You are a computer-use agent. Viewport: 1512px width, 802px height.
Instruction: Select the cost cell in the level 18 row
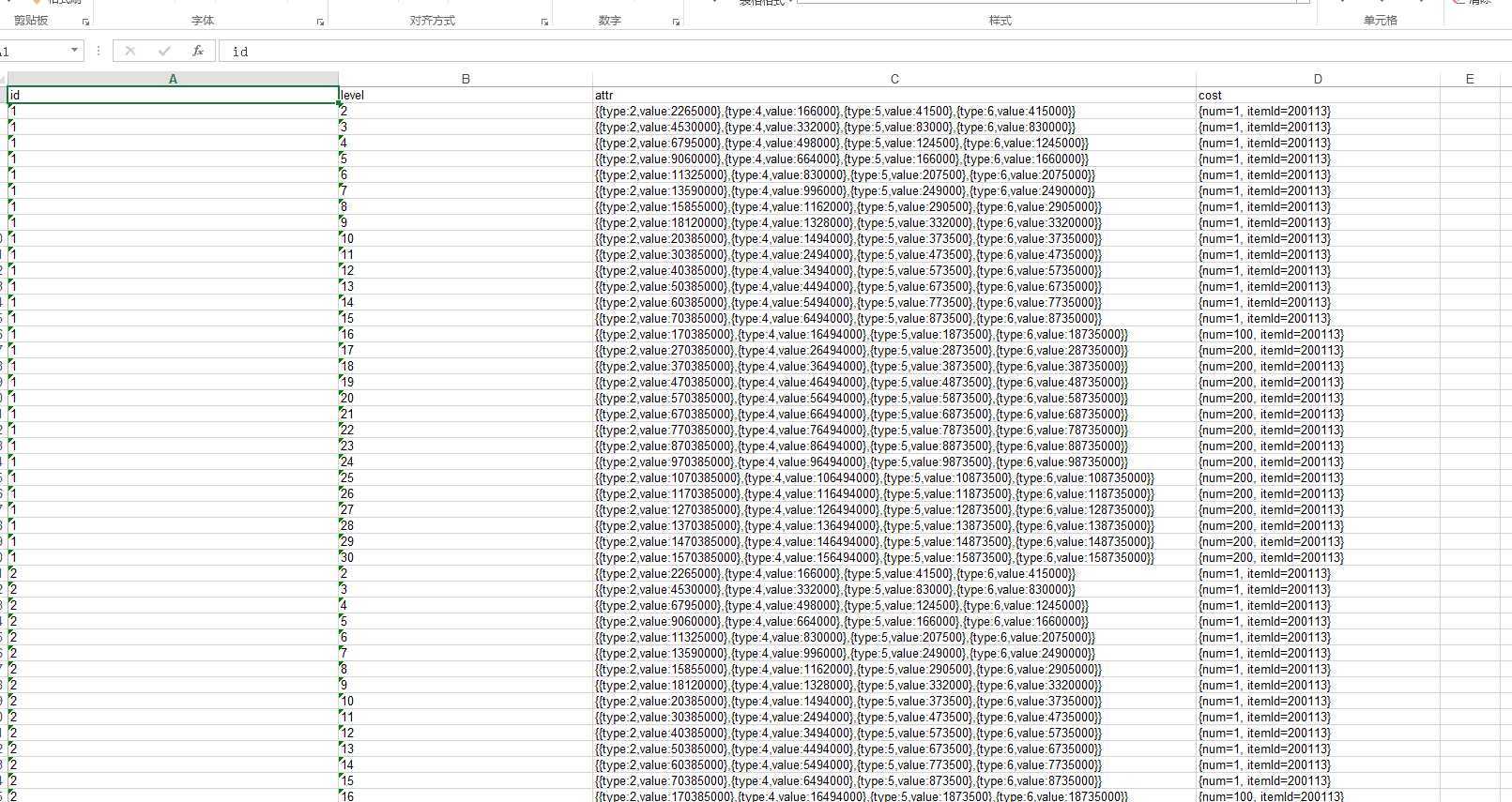(x=1318, y=366)
